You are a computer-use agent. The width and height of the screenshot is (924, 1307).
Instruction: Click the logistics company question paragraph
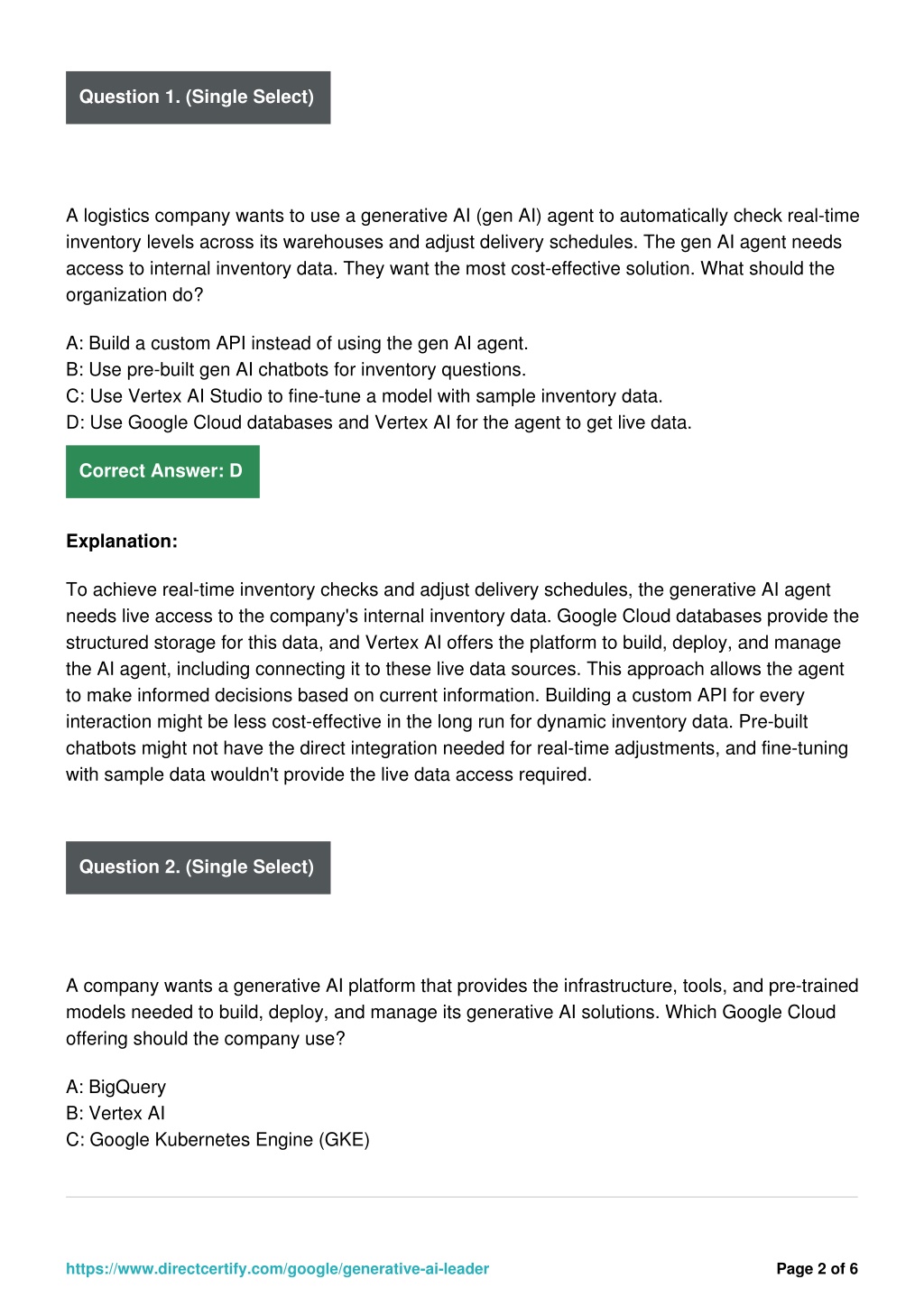462,255
